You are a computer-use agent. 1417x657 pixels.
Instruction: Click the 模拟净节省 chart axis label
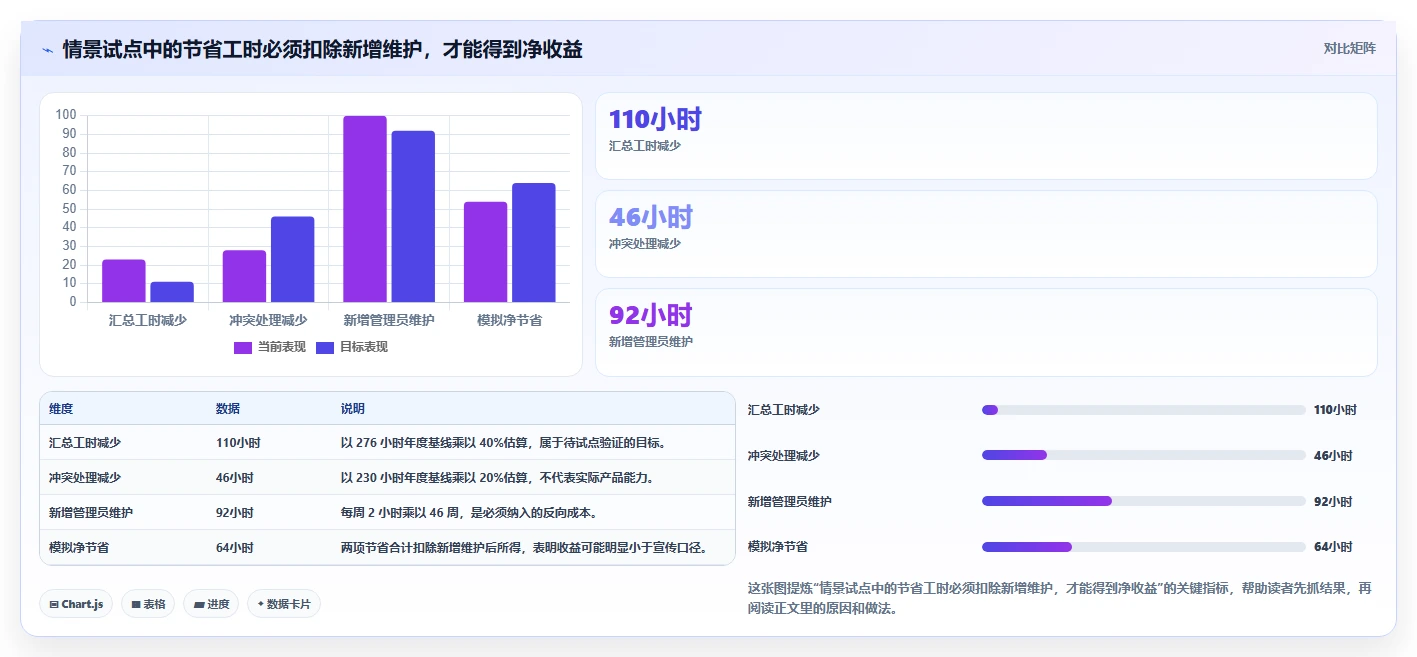(509, 320)
